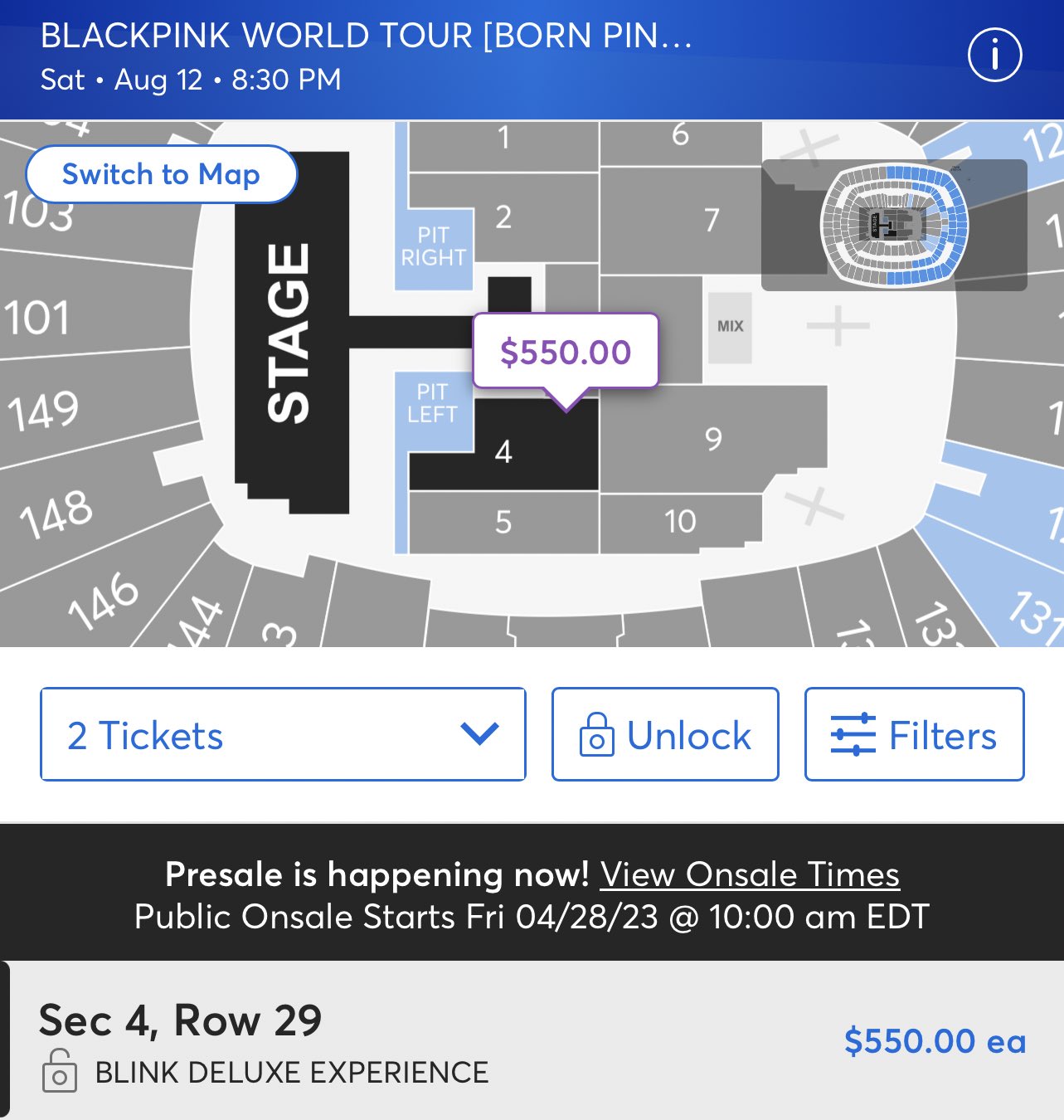Viewport: 1064px width, 1120px height.
Task: Click the padlock icon in Unlock button
Action: tap(596, 734)
